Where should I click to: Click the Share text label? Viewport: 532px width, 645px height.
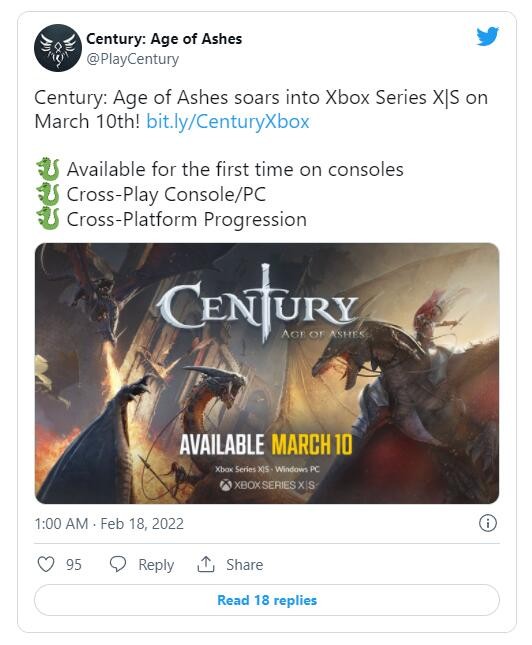click(244, 564)
